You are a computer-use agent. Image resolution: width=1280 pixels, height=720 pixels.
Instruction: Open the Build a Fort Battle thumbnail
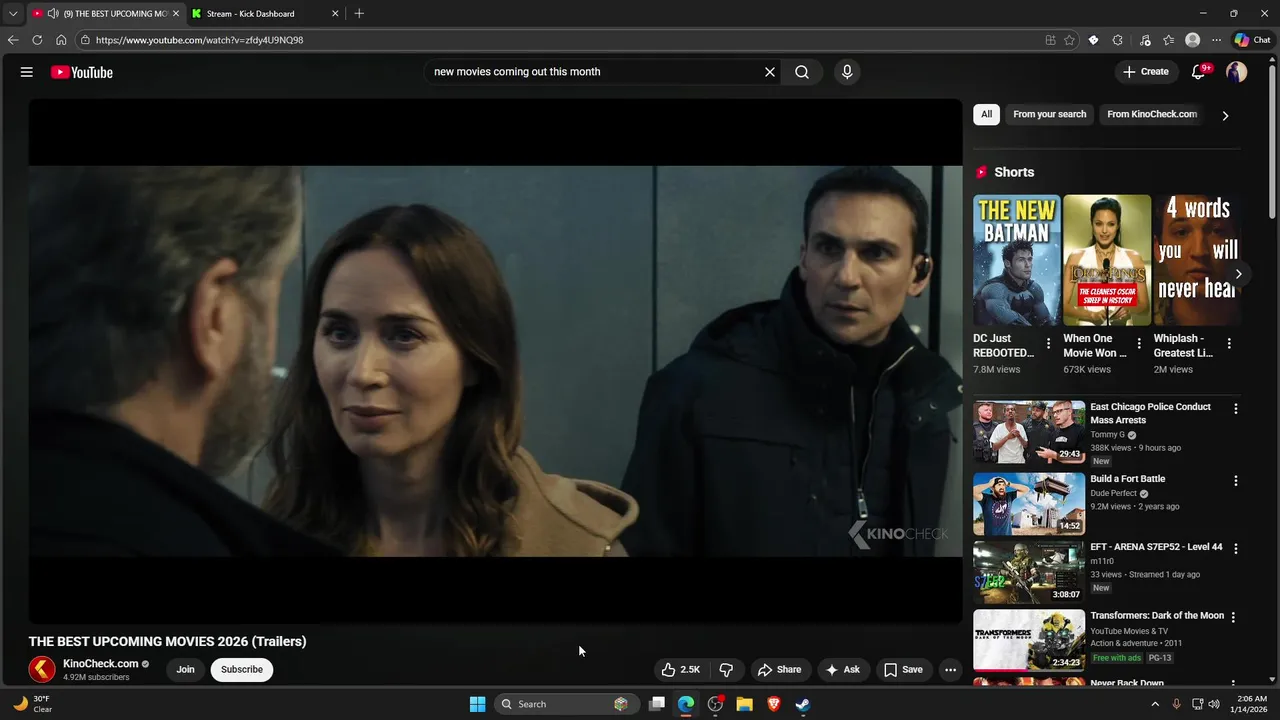(x=1029, y=504)
